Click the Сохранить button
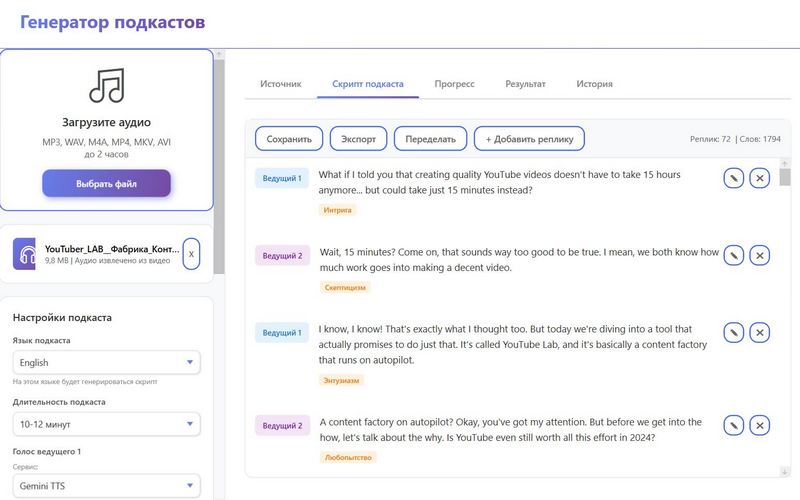The width and height of the screenshot is (800, 500). [289, 139]
